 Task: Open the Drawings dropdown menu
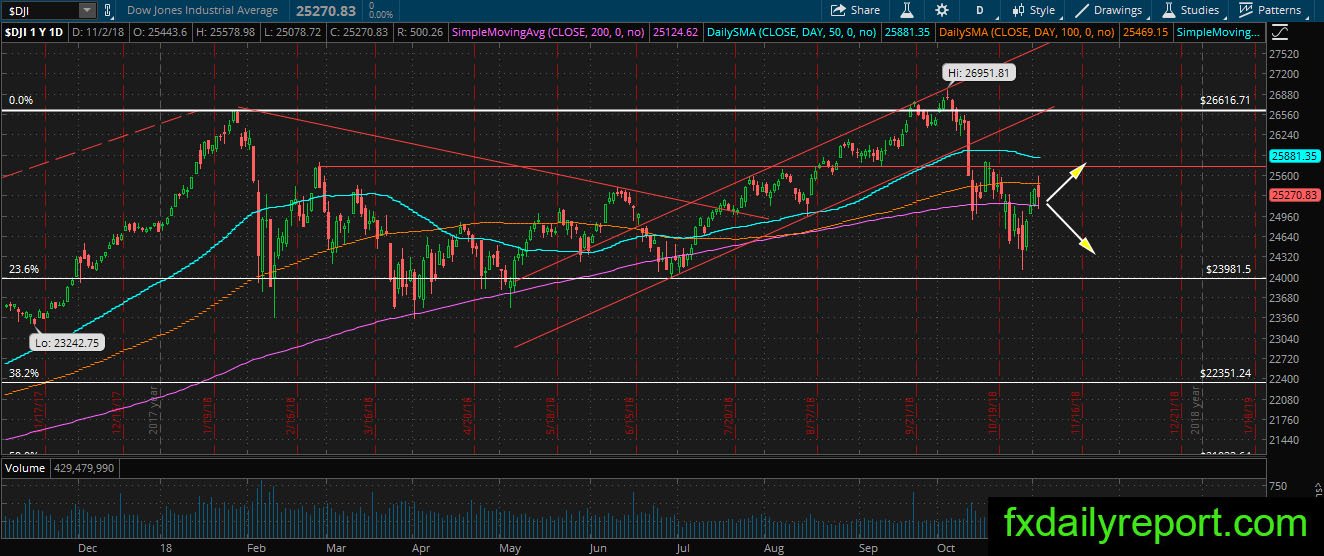click(1109, 10)
